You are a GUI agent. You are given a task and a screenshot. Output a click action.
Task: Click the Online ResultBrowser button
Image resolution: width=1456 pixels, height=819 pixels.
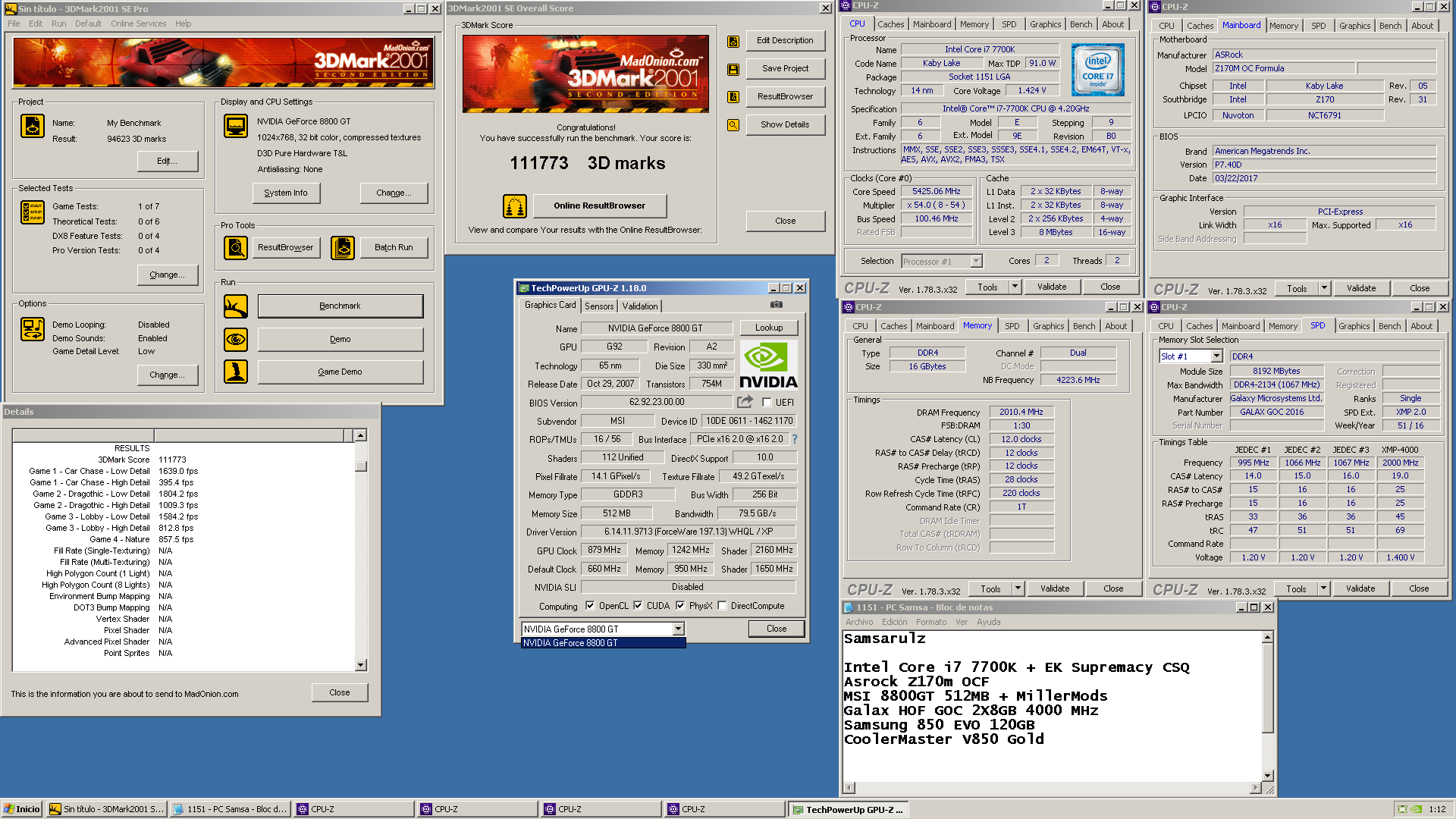click(599, 206)
